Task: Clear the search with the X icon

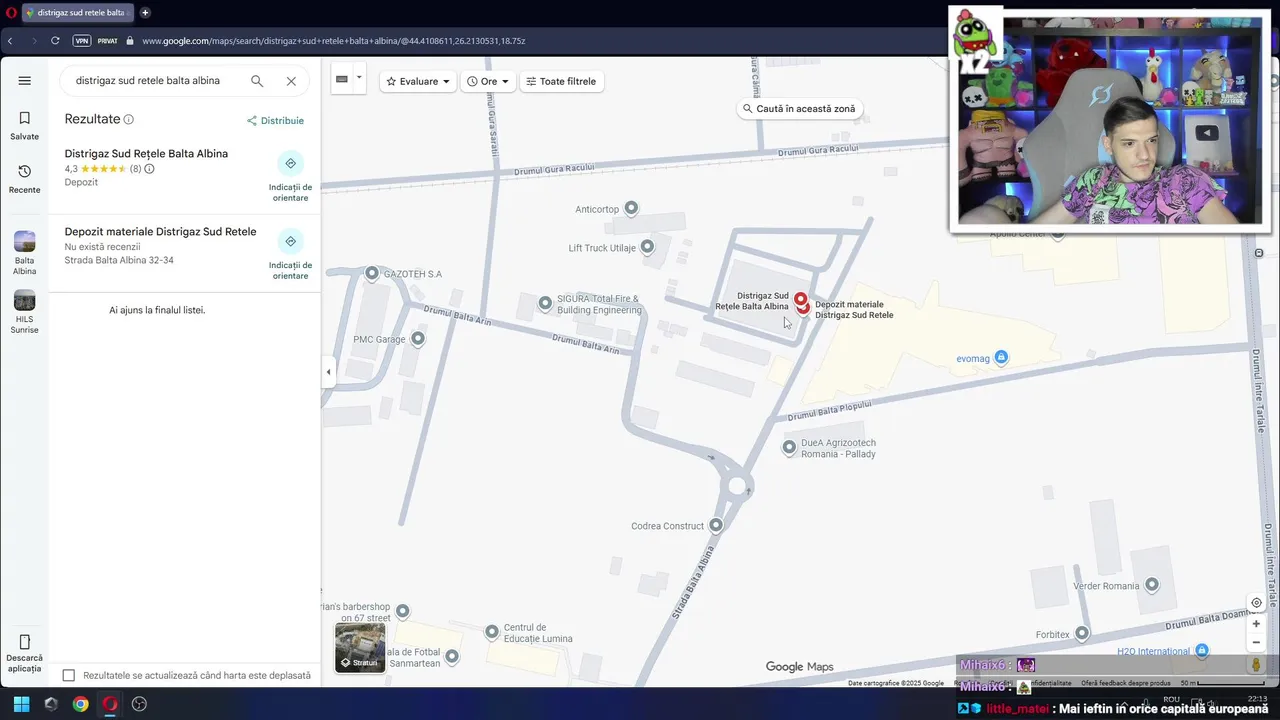Action: click(291, 81)
